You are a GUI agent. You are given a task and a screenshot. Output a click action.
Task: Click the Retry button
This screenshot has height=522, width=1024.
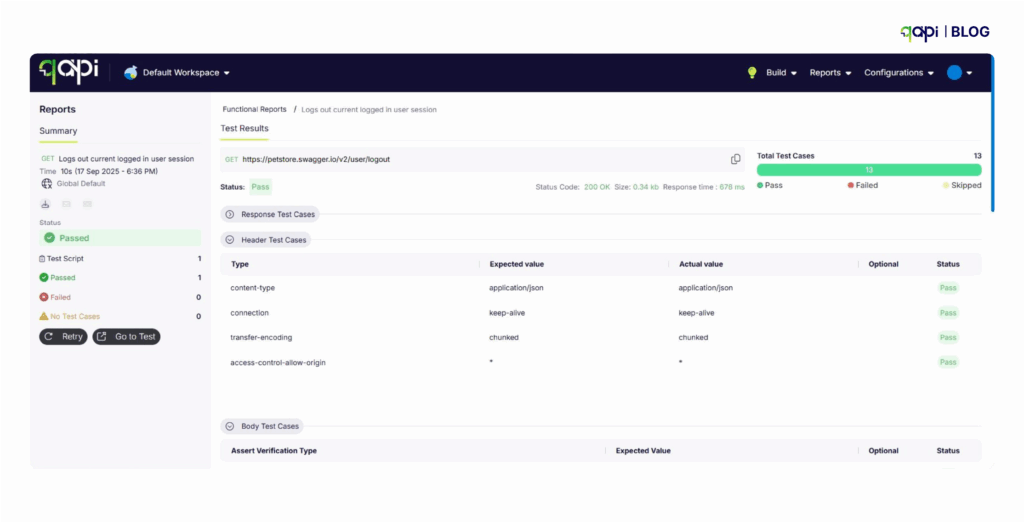[x=63, y=337]
